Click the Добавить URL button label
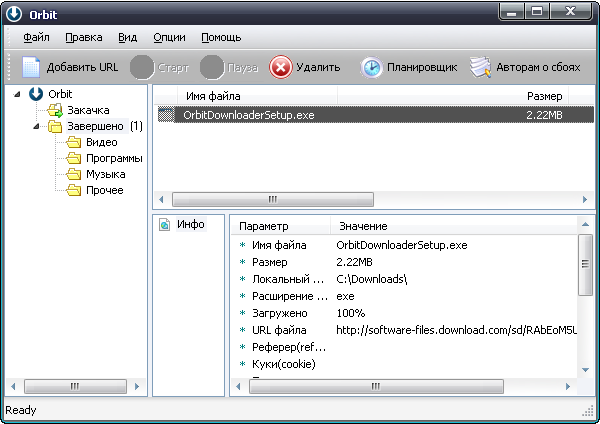The width and height of the screenshot is (600, 424). [x=82, y=67]
